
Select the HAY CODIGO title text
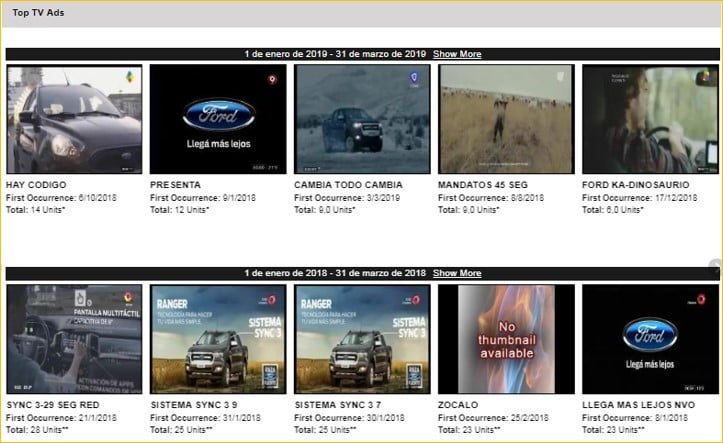(36, 185)
